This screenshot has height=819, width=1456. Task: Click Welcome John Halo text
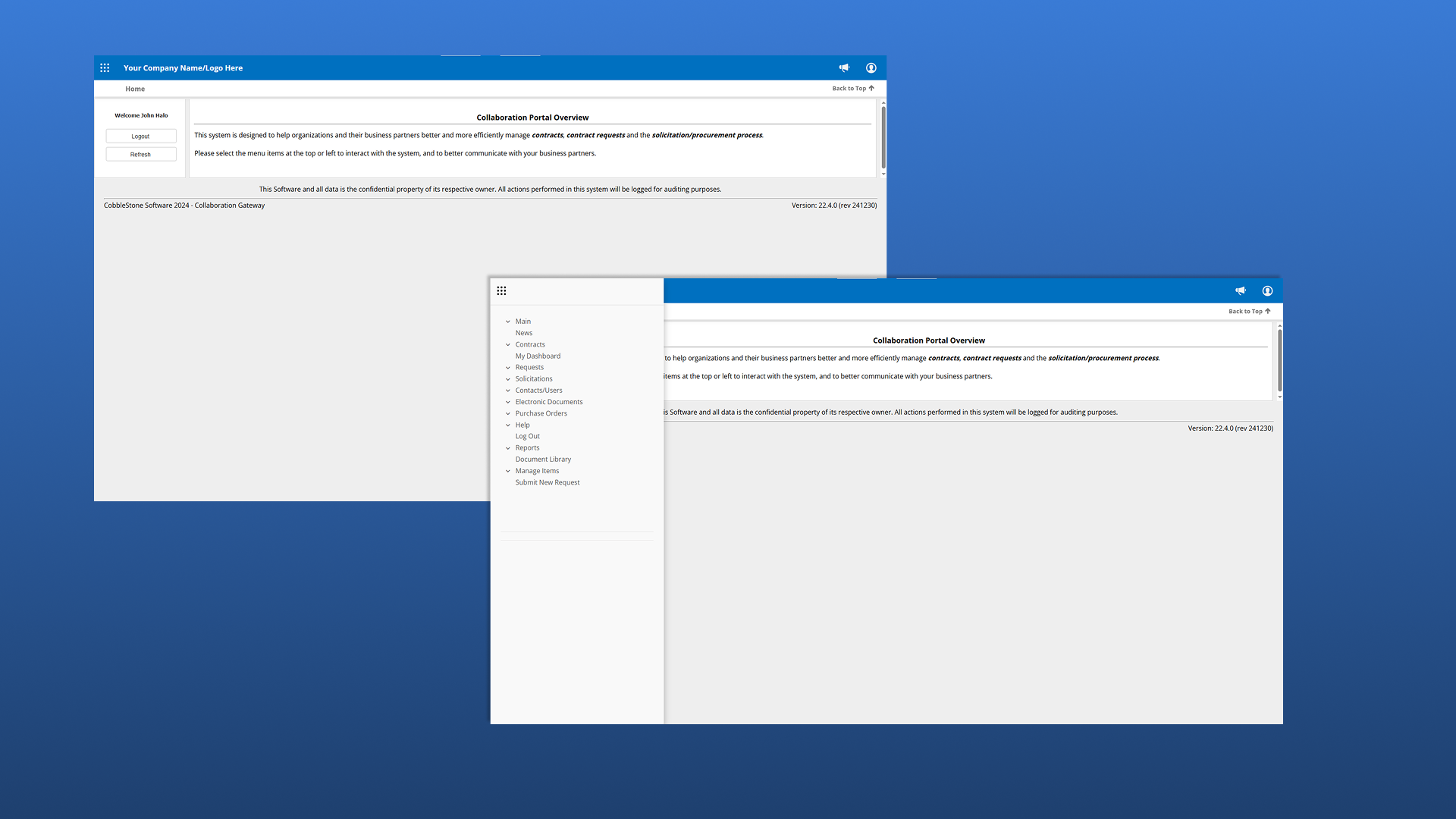[141, 115]
